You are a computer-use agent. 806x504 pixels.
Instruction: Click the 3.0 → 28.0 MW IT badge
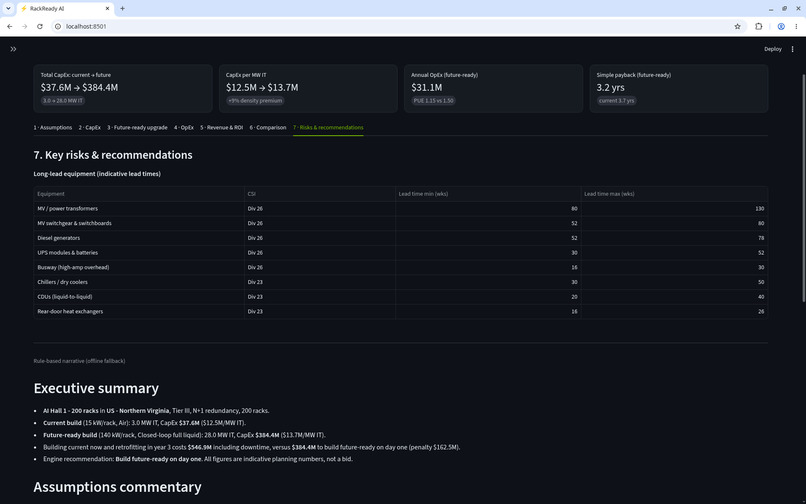coord(63,101)
